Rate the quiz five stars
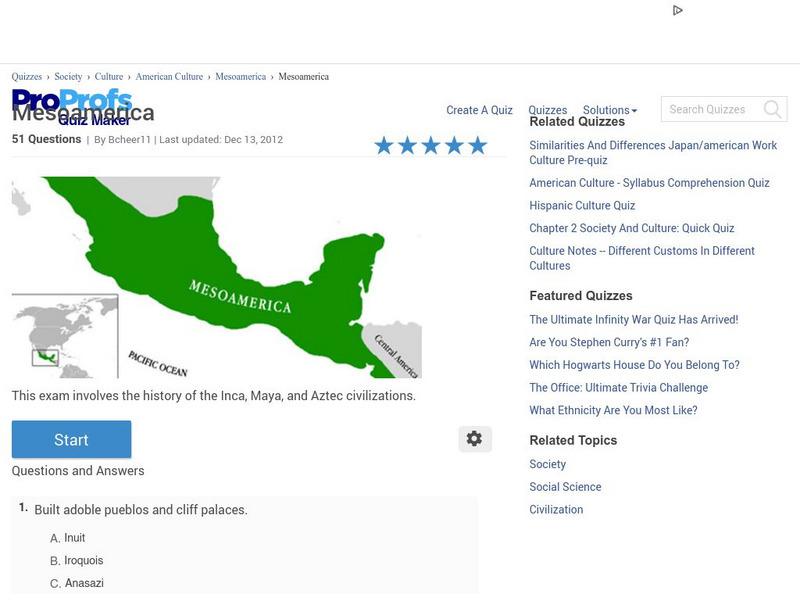This screenshot has height=594, width=800. (x=478, y=146)
